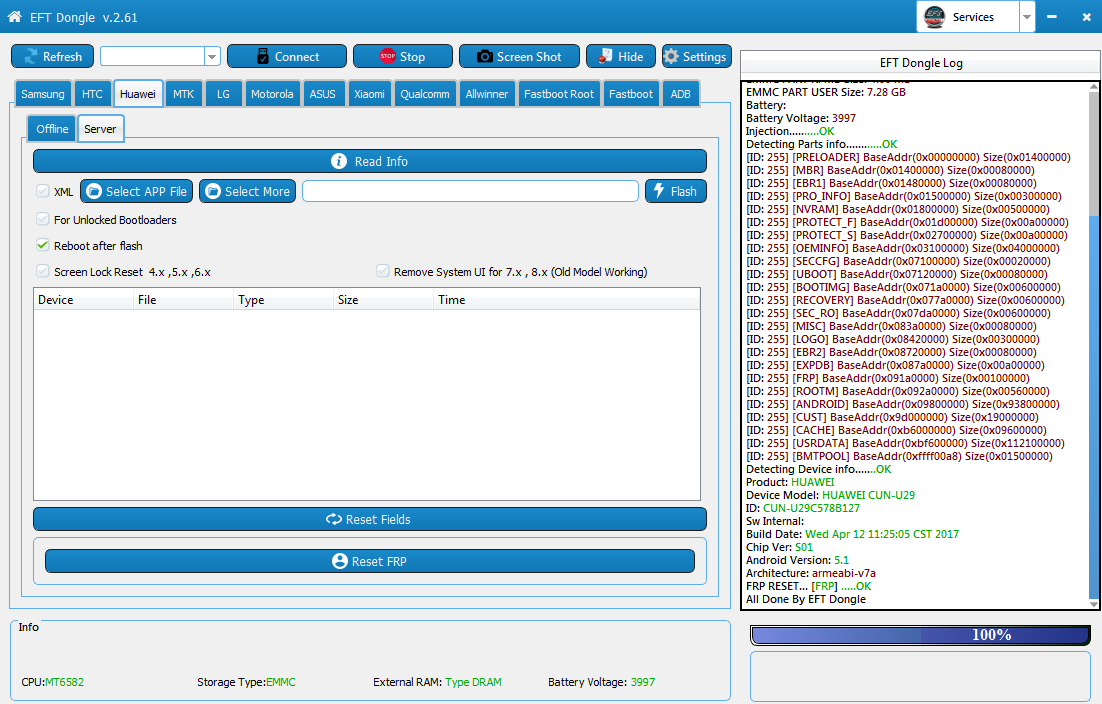The height and width of the screenshot is (704, 1102).
Task: Click the Refresh arrows icon
Action: tap(30, 57)
